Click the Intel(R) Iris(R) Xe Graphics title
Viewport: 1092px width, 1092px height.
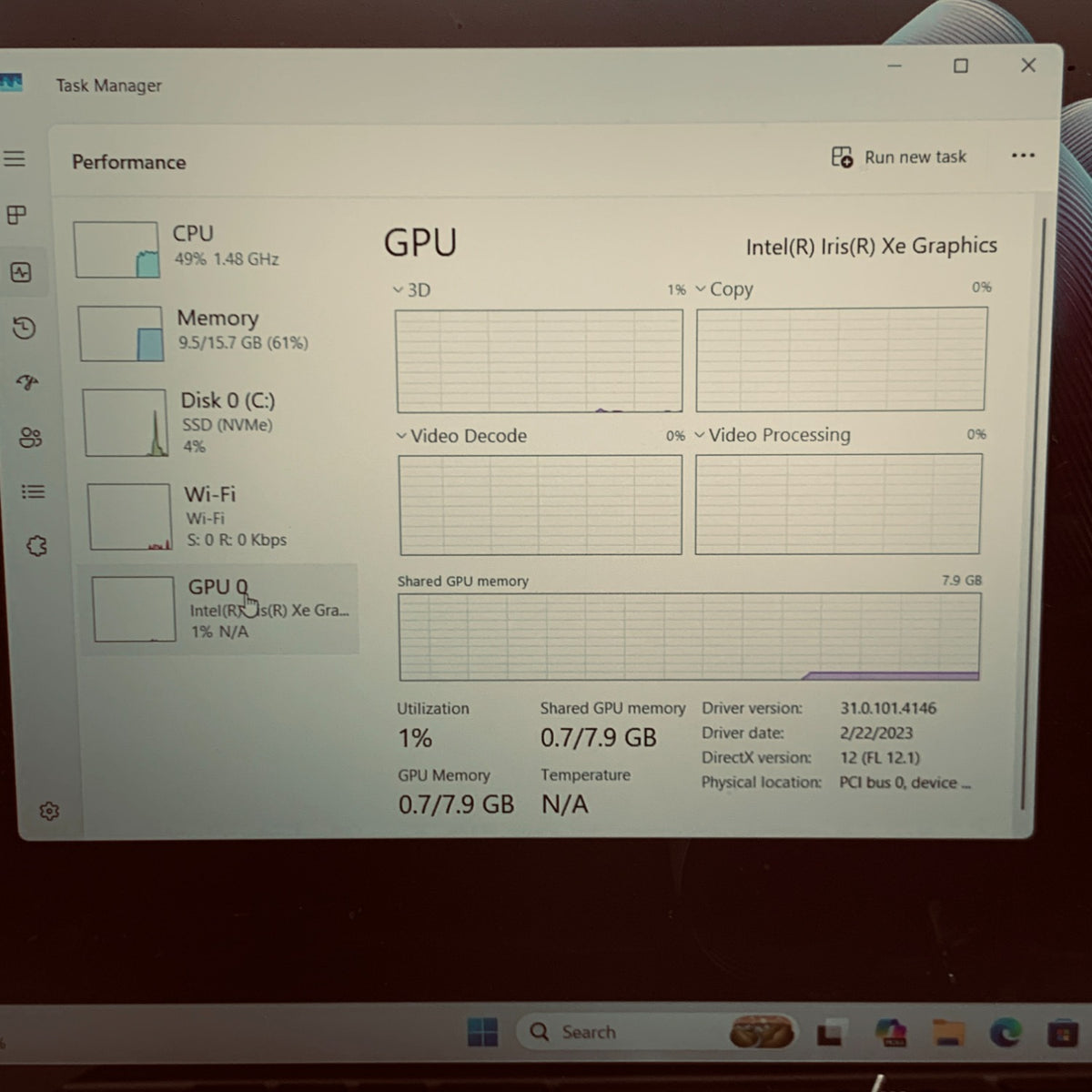click(x=872, y=246)
